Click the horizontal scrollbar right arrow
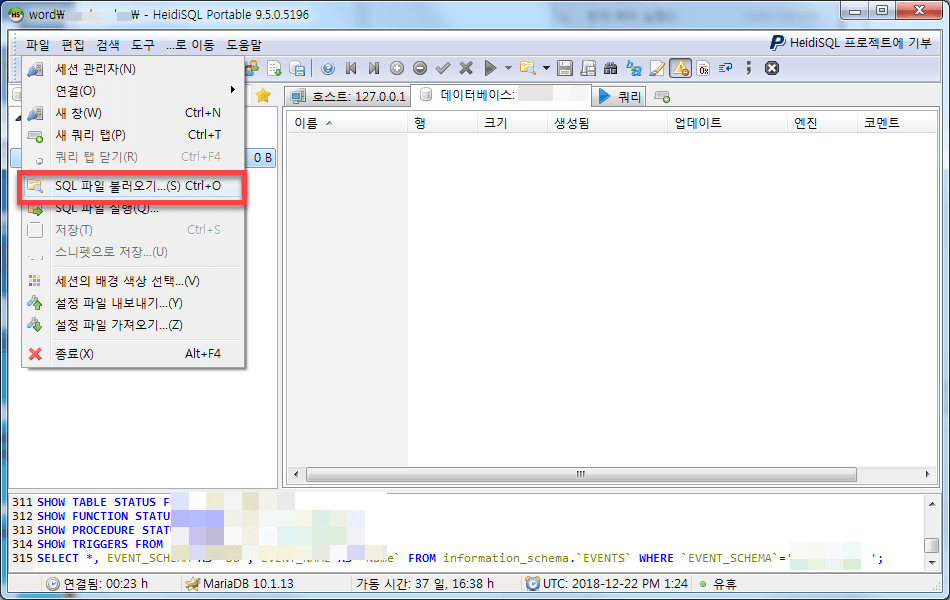This screenshot has width=950, height=600. coord(928,474)
